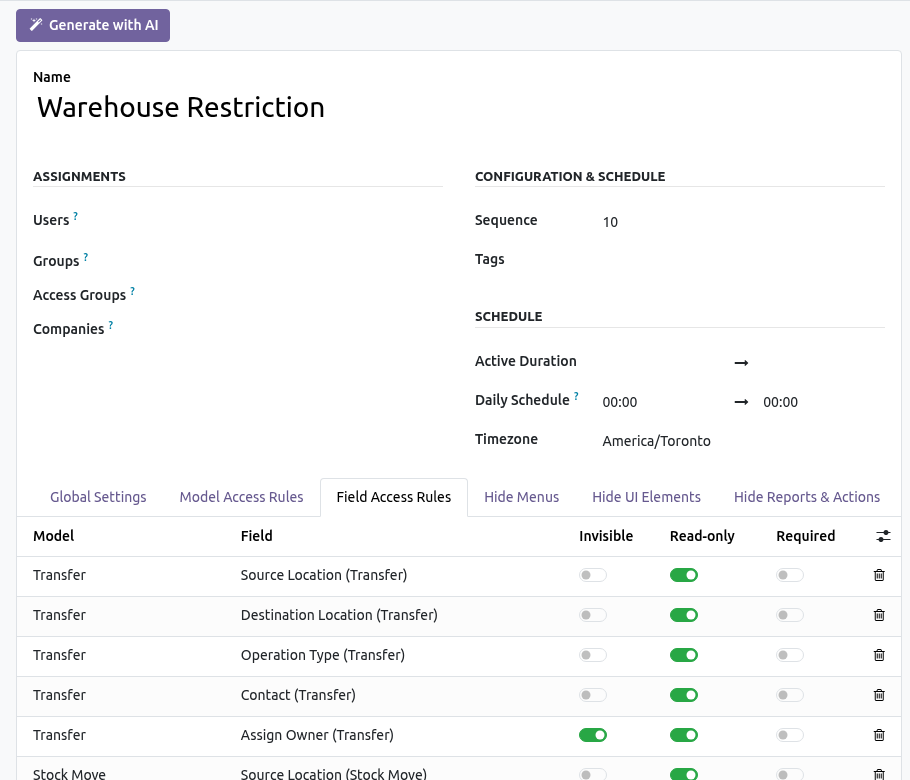This screenshot has height=780, width=910.
Task: Enable Invisible for Operation Type (Transfer)
Action: [593, 655]
